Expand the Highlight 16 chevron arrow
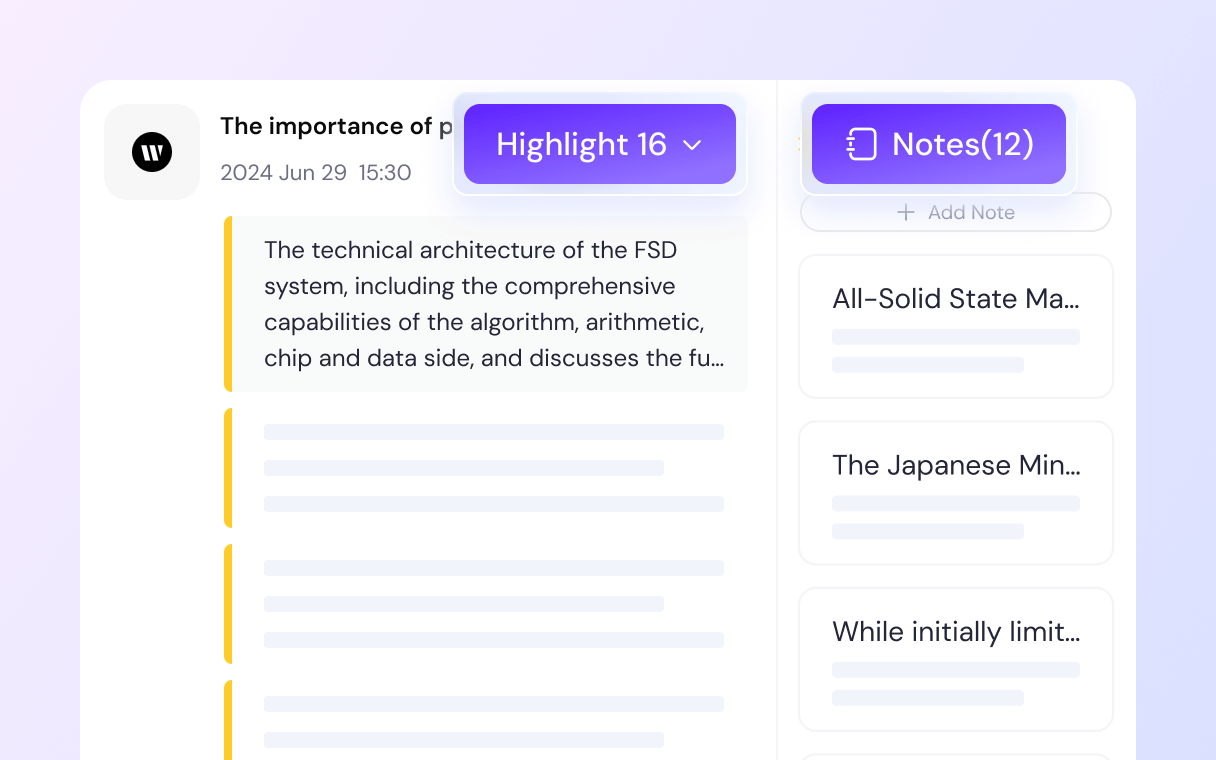1216x760 pixels. point(692,145)
